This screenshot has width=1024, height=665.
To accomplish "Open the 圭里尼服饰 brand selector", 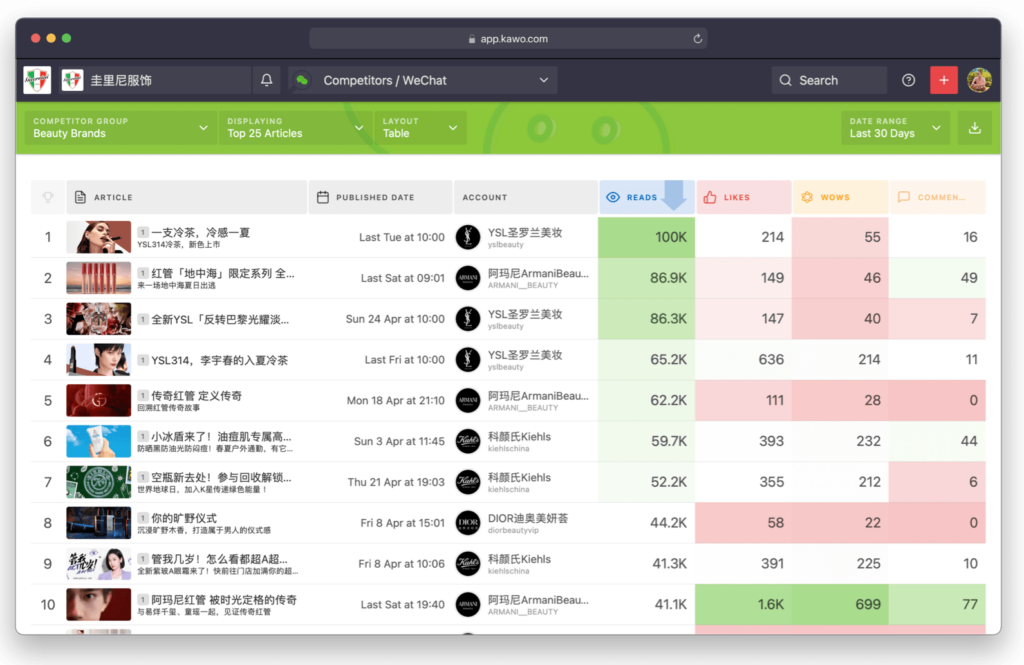I will pos(155,80).
